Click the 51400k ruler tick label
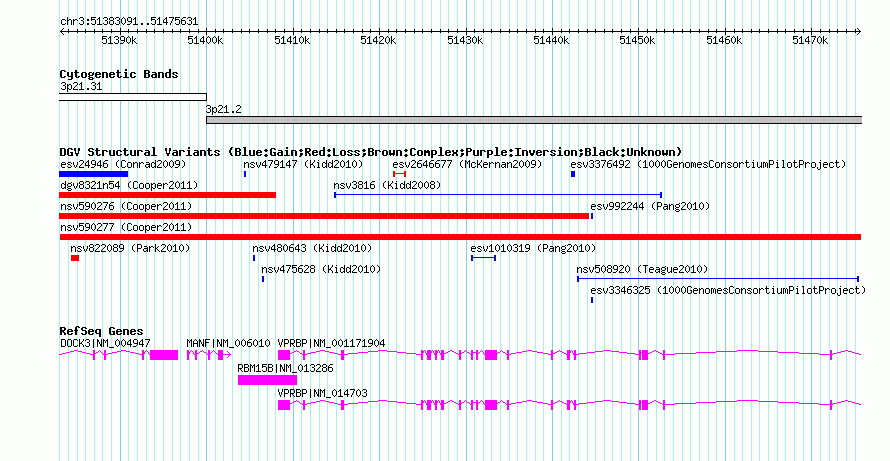 point(205,40)
